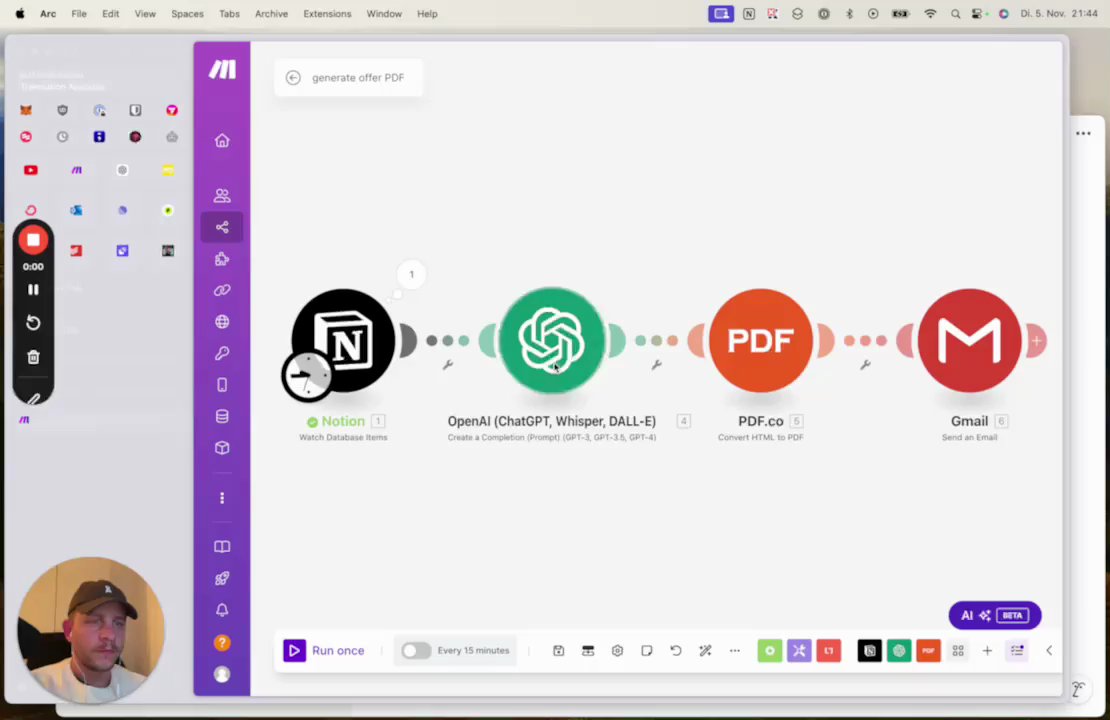Image resolution: width=1110 pixels, height=720 pixels.
Task: Click the operations bubble showing 1
Action: click(411, 275)
